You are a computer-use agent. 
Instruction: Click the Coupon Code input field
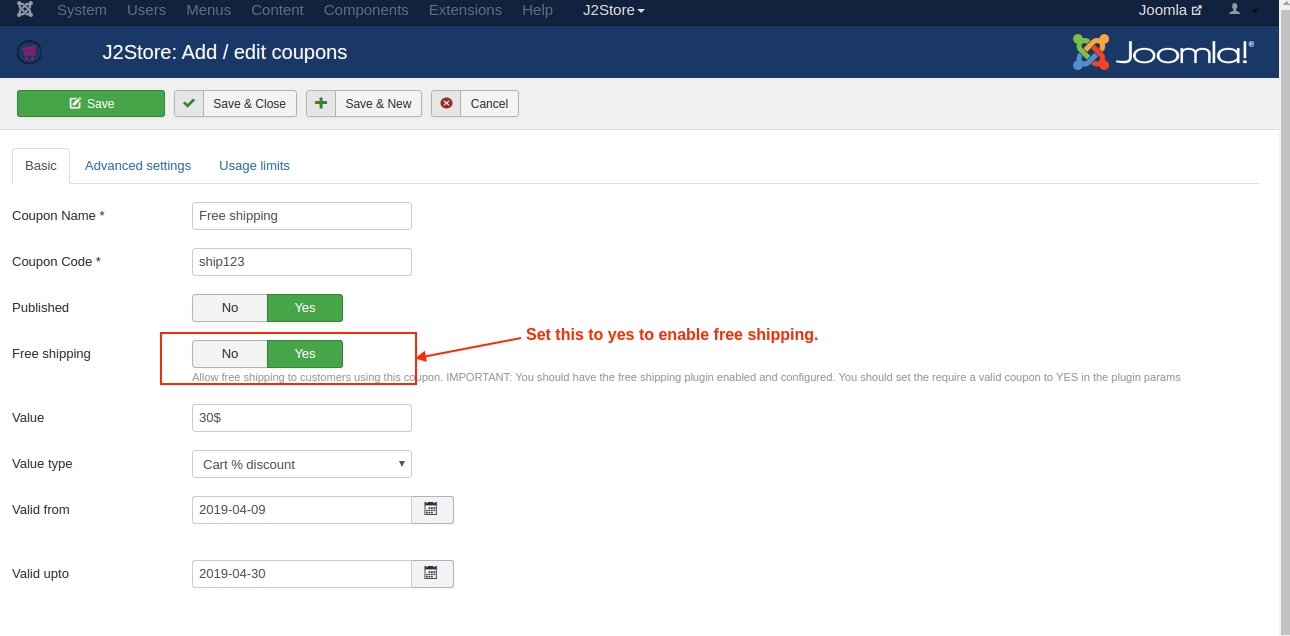pos(301,262)
